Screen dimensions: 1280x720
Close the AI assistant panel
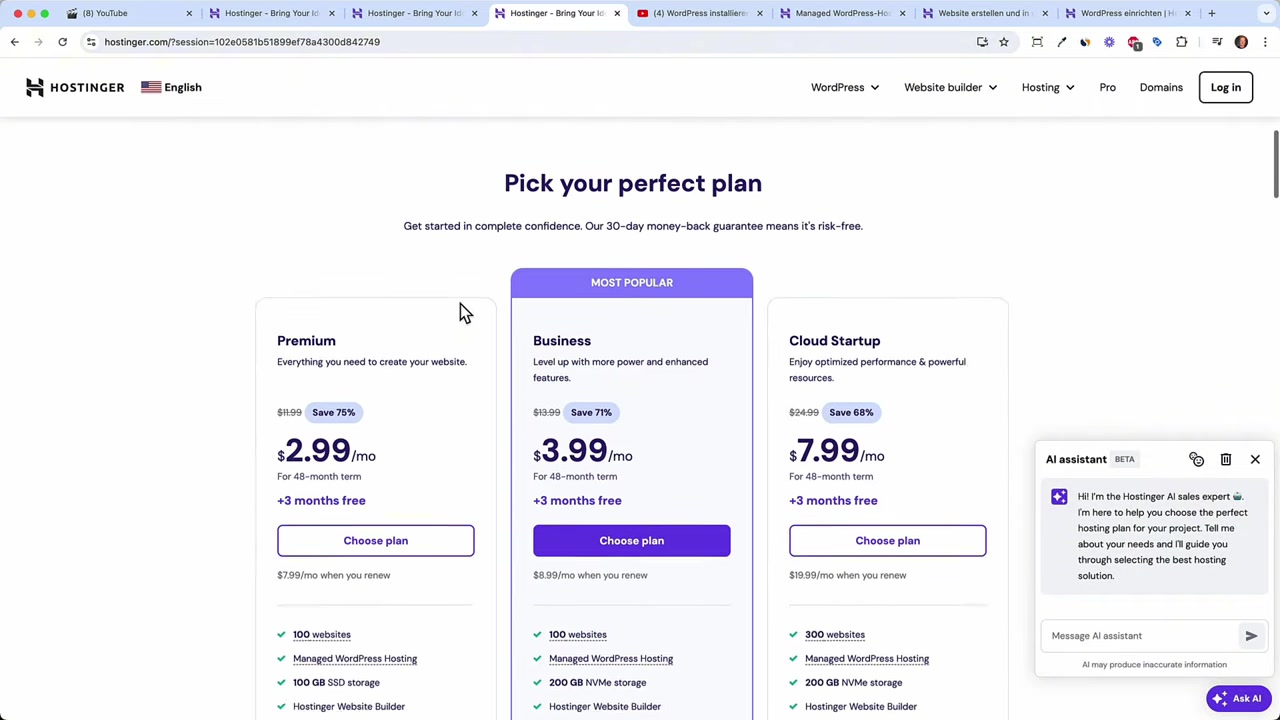click(1255, 460)
